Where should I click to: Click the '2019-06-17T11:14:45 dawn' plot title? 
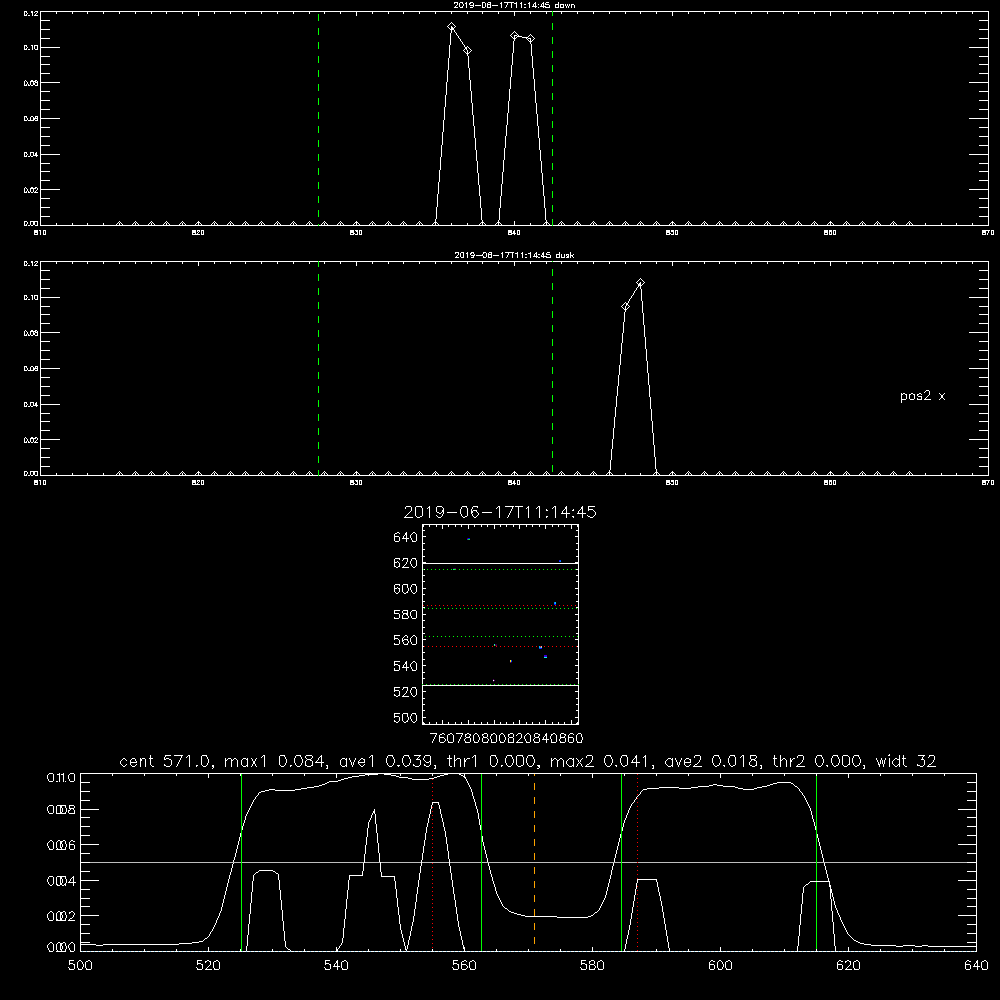pos(514,5)
